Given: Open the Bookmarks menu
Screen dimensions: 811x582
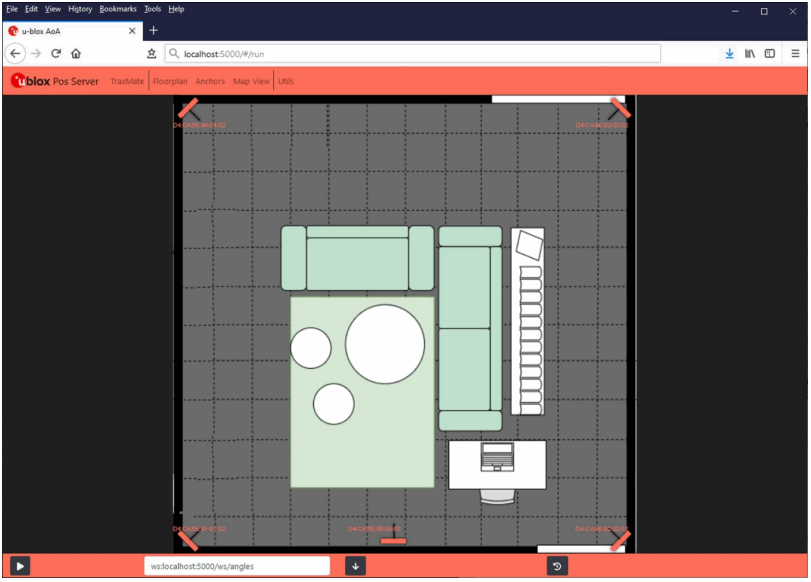Looking at the screenshot, I should (x=118, y=9).
